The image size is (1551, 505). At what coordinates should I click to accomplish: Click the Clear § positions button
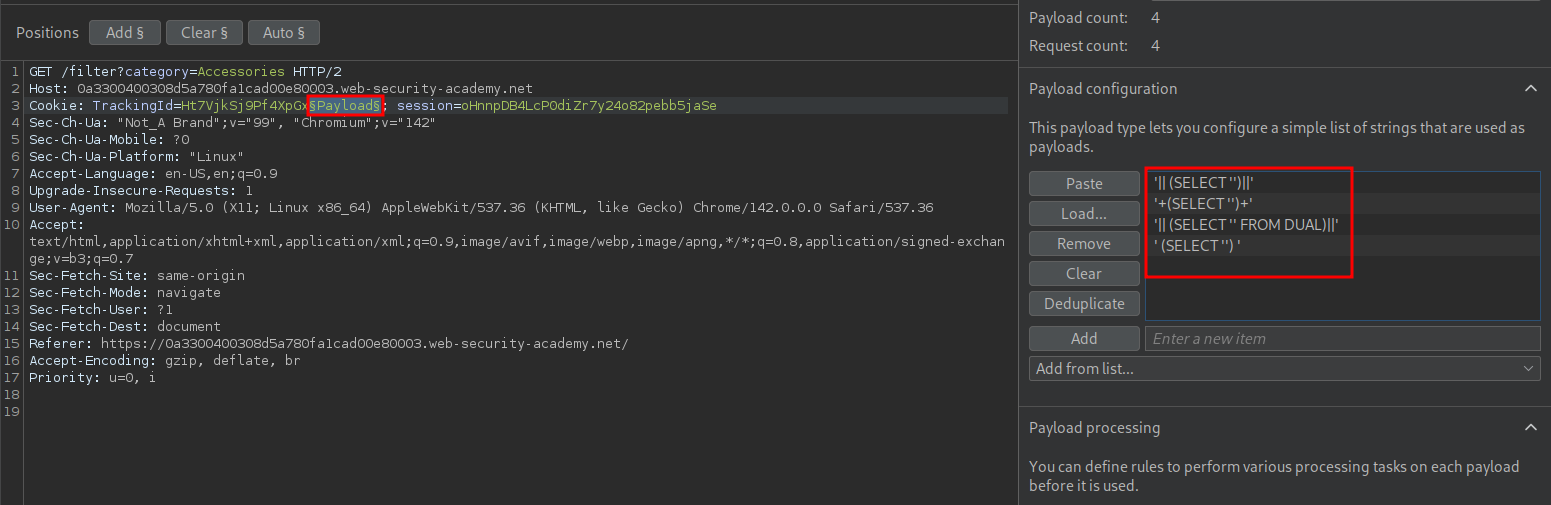tap(204, 33)
